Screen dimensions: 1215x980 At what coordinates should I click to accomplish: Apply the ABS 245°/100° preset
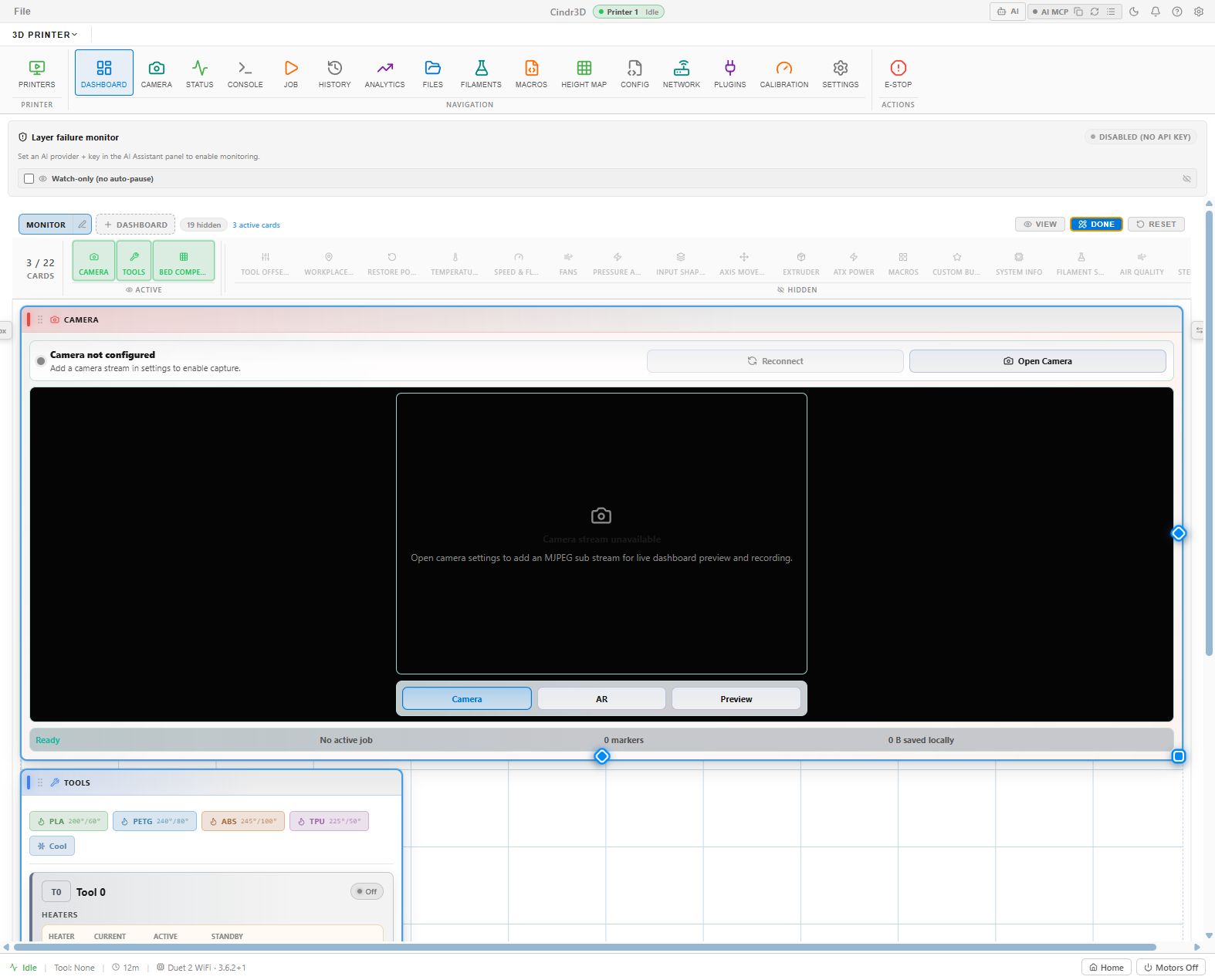[x=243, y=821]
